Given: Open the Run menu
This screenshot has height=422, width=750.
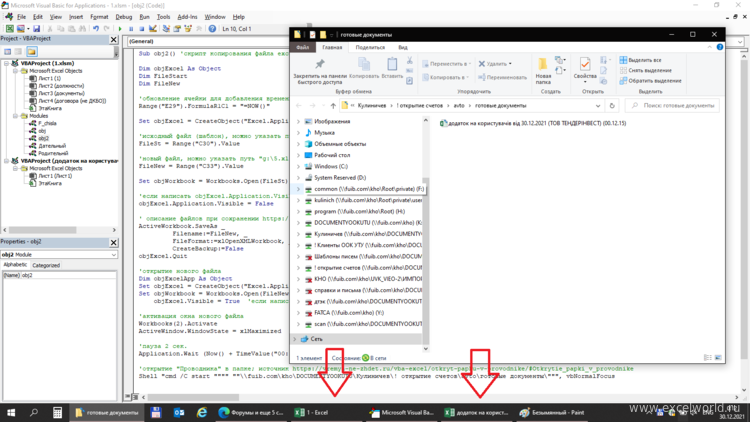Looking at the screenshot, I should 144,17.
